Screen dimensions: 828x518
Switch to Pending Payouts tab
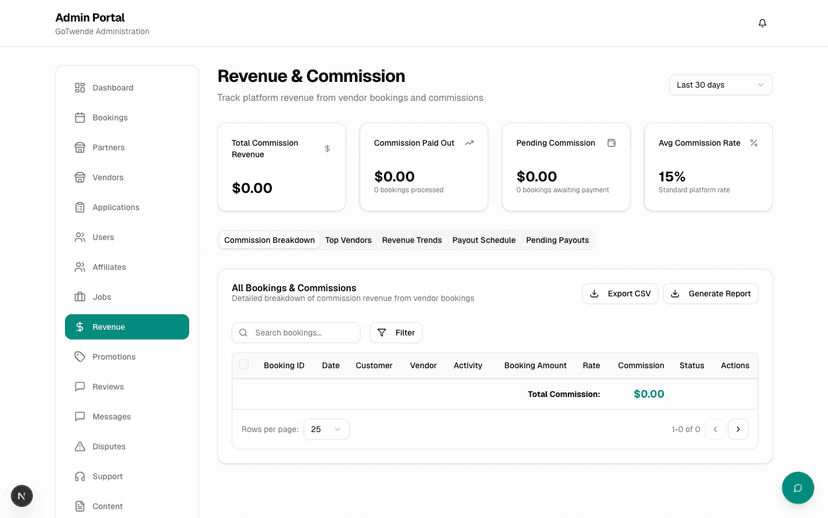(x=557, y=240)
